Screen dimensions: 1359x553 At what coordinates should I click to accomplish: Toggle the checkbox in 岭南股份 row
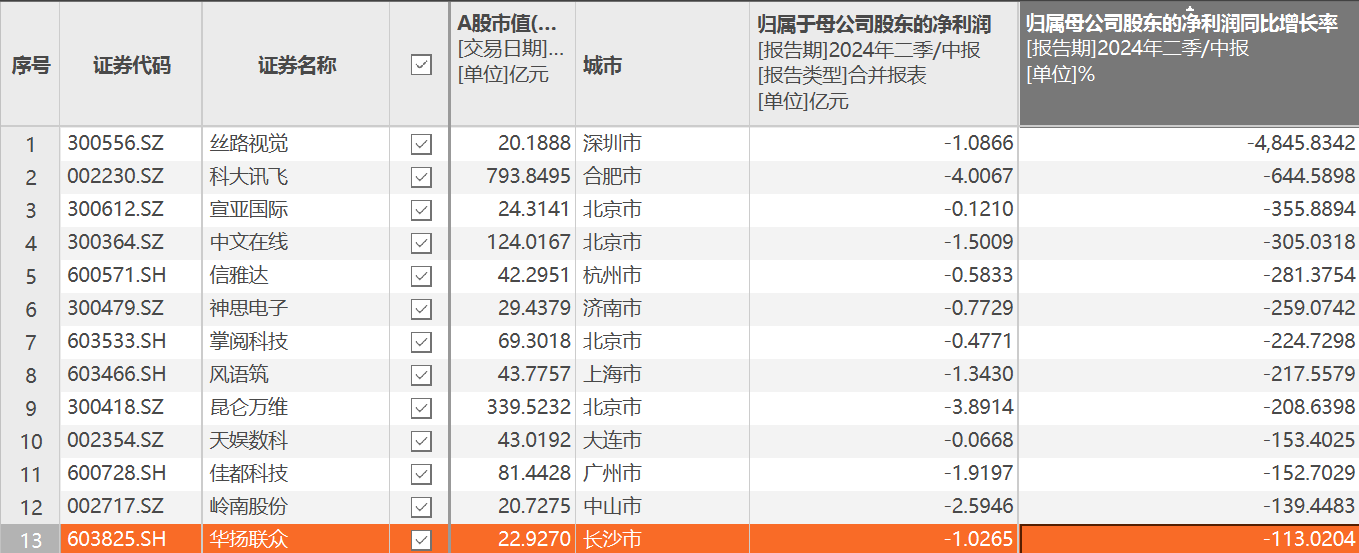[x=421, y=507]
